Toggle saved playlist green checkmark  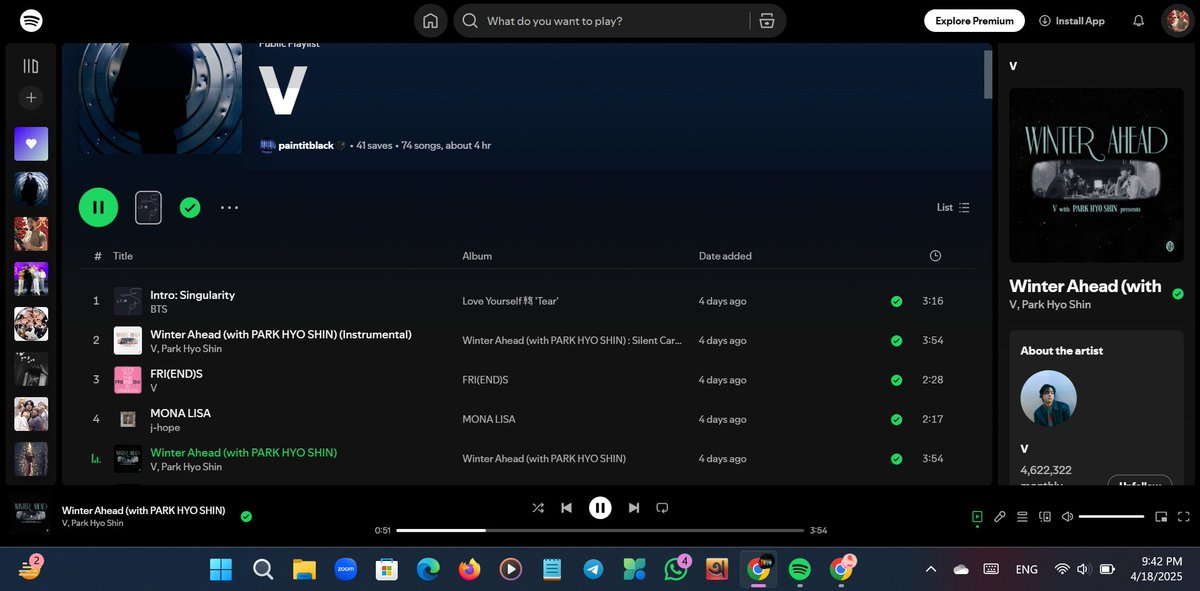click(x=190, y=207)
